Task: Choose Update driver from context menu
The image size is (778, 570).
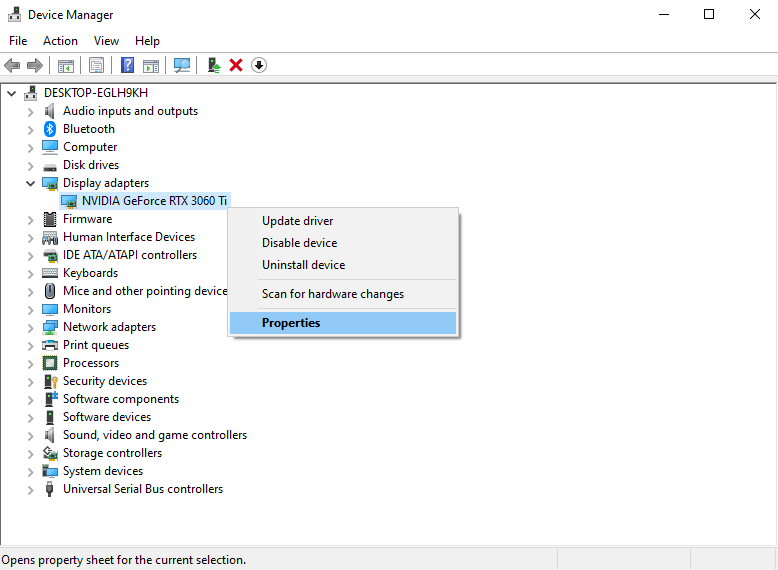Action: pos(343,221)
